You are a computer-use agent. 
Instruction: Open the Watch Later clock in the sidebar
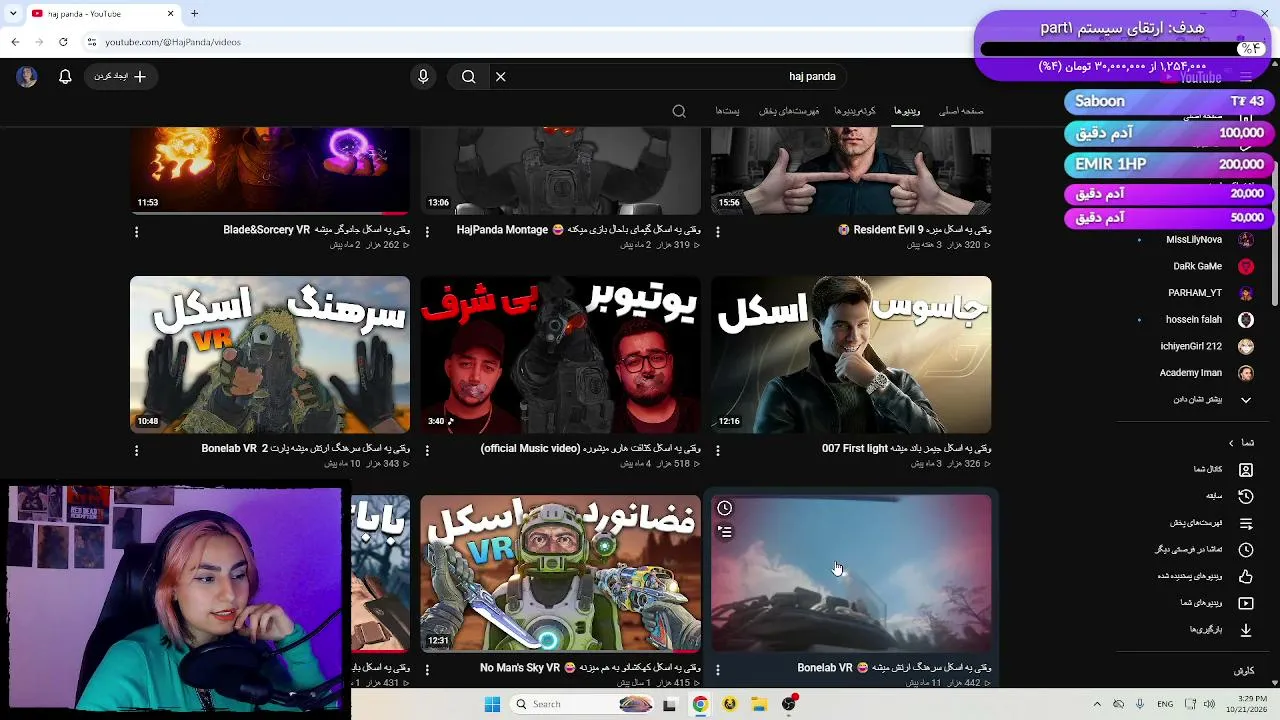tap(1246, 549)
